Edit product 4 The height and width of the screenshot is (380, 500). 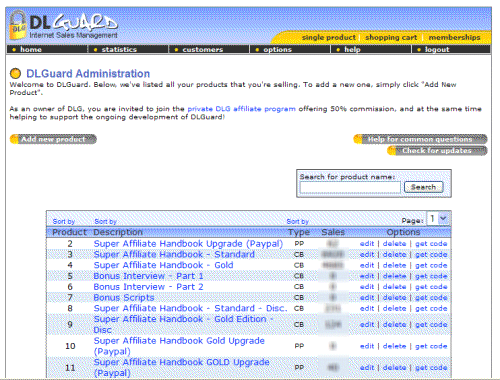[x=367, y=265]
